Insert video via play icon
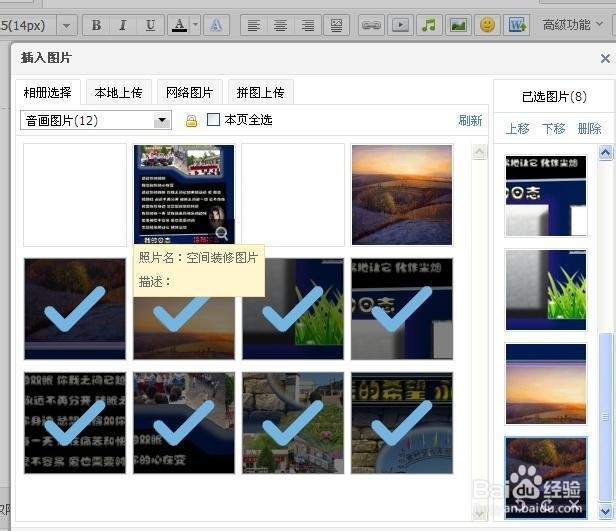Viewport: 616px width, 531px height. 400,26
